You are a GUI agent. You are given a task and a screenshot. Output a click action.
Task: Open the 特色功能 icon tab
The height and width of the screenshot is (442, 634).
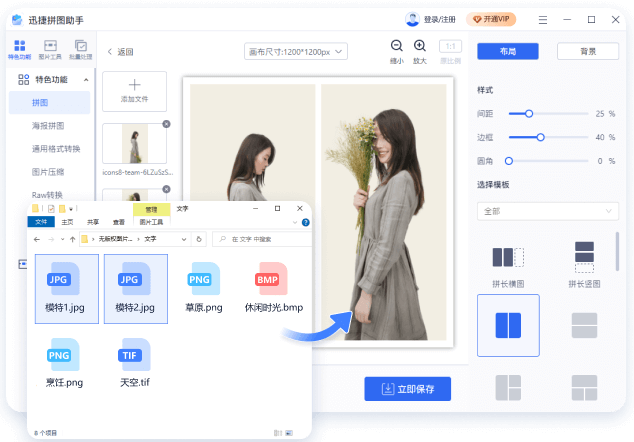click(x=19, y=50)
